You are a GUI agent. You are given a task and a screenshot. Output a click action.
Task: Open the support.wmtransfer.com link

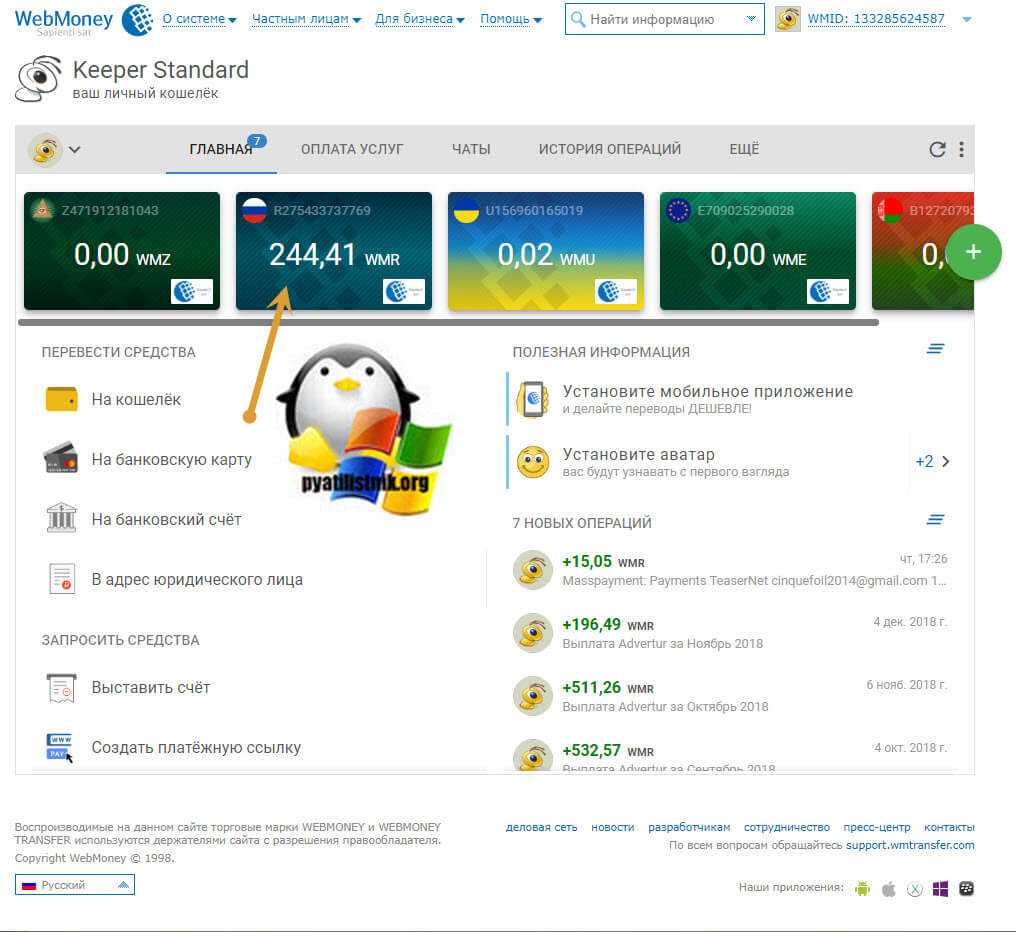click(x=909, y=845)
